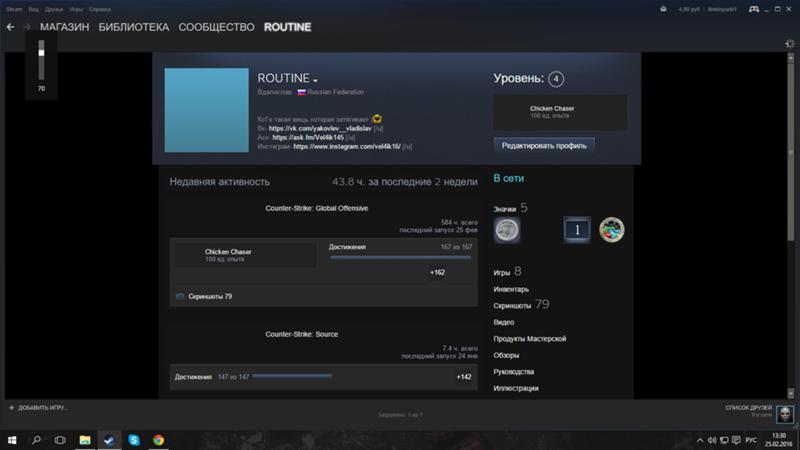
Task: Click friends list avatar icon at bottom right
Action: point(785,413)
